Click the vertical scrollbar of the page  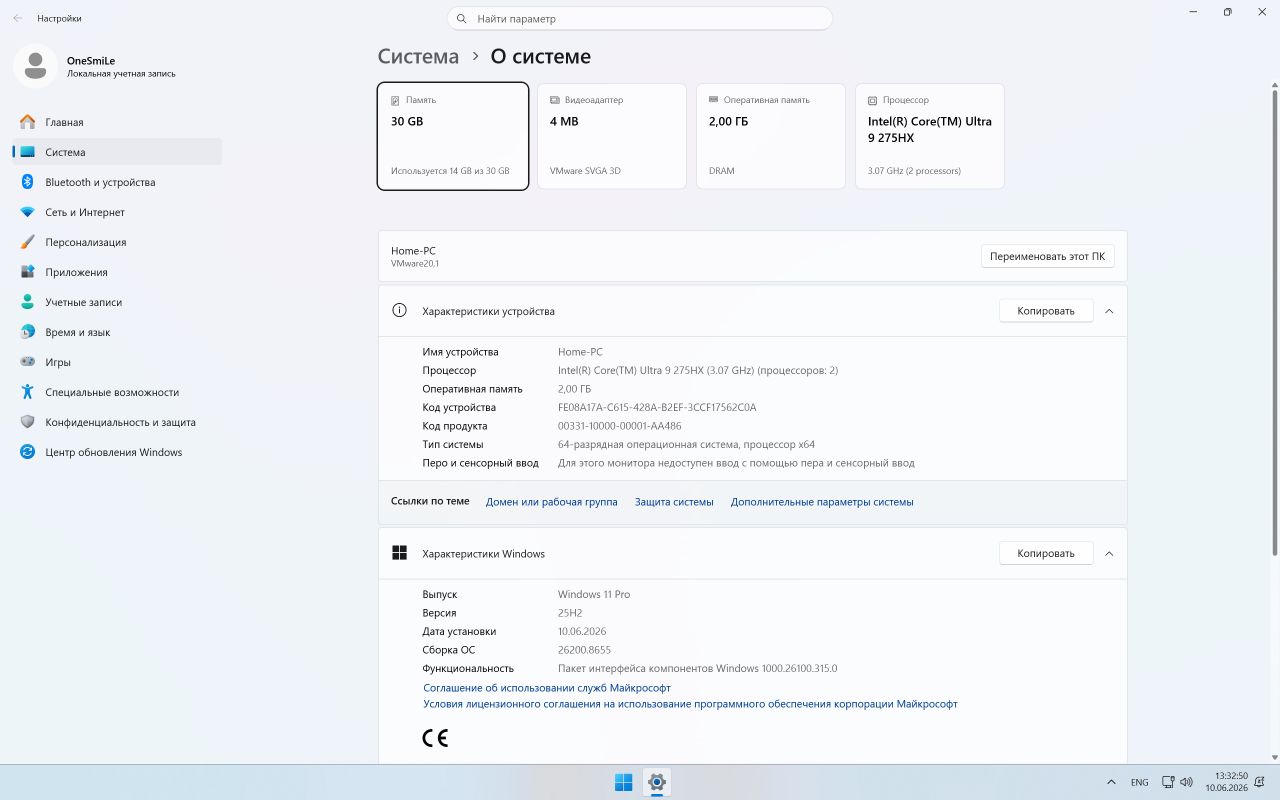tap(1274, 322)
